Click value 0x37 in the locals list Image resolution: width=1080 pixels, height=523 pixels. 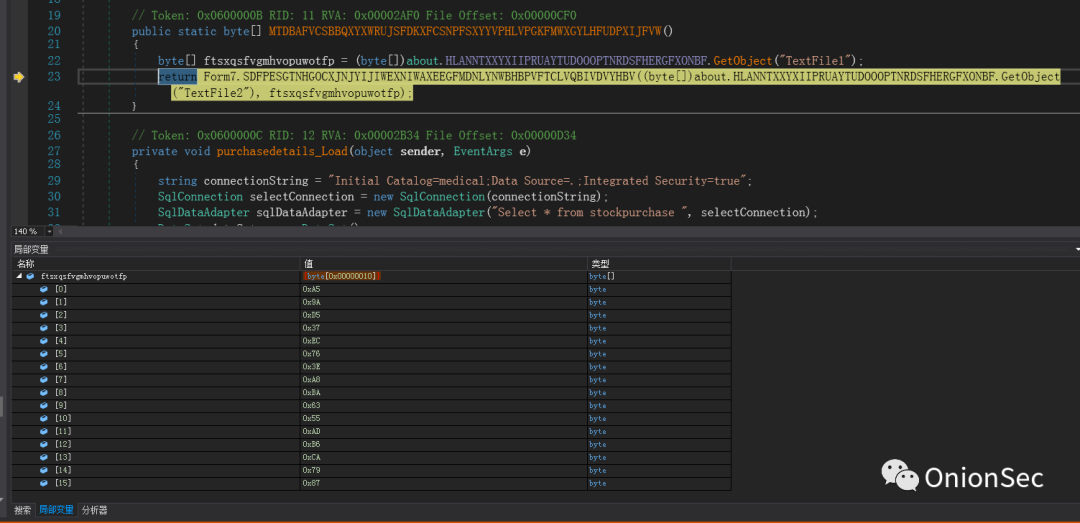click(x=311, y=328)
